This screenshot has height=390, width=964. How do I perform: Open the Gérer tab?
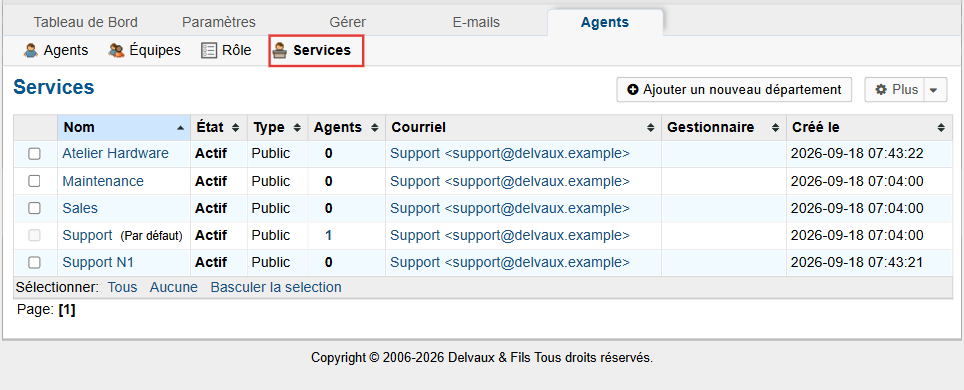pos(347,23)
